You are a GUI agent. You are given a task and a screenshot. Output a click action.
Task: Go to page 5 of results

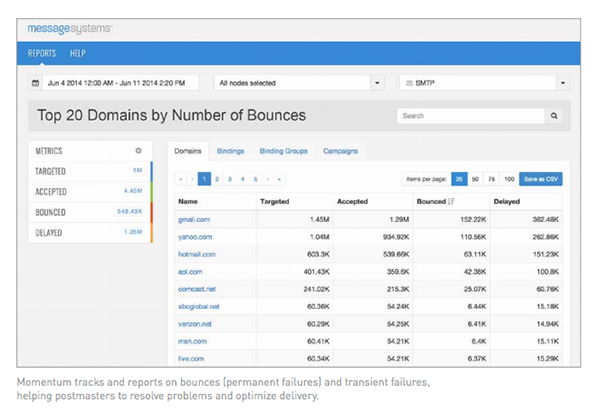(x=255, y=179)
